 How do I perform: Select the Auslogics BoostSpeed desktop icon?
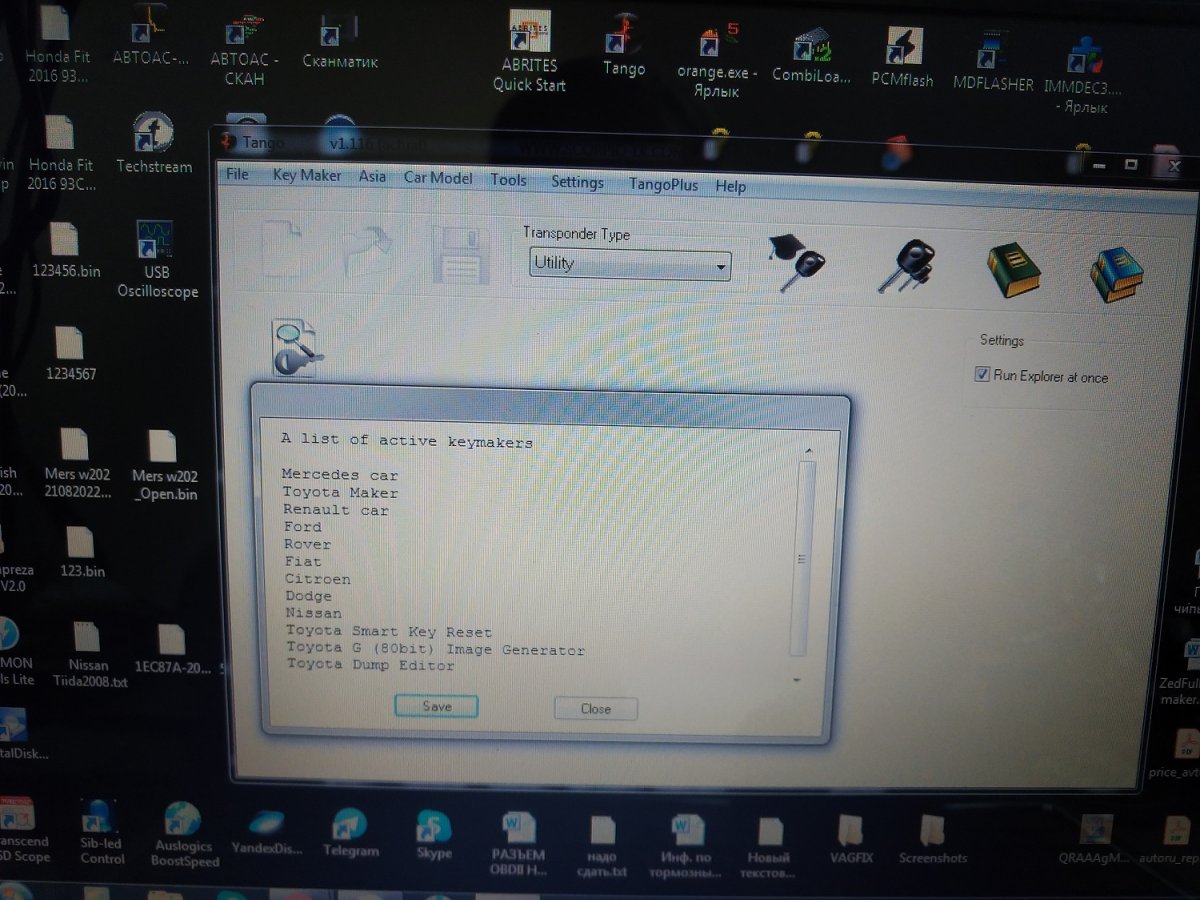182,834
